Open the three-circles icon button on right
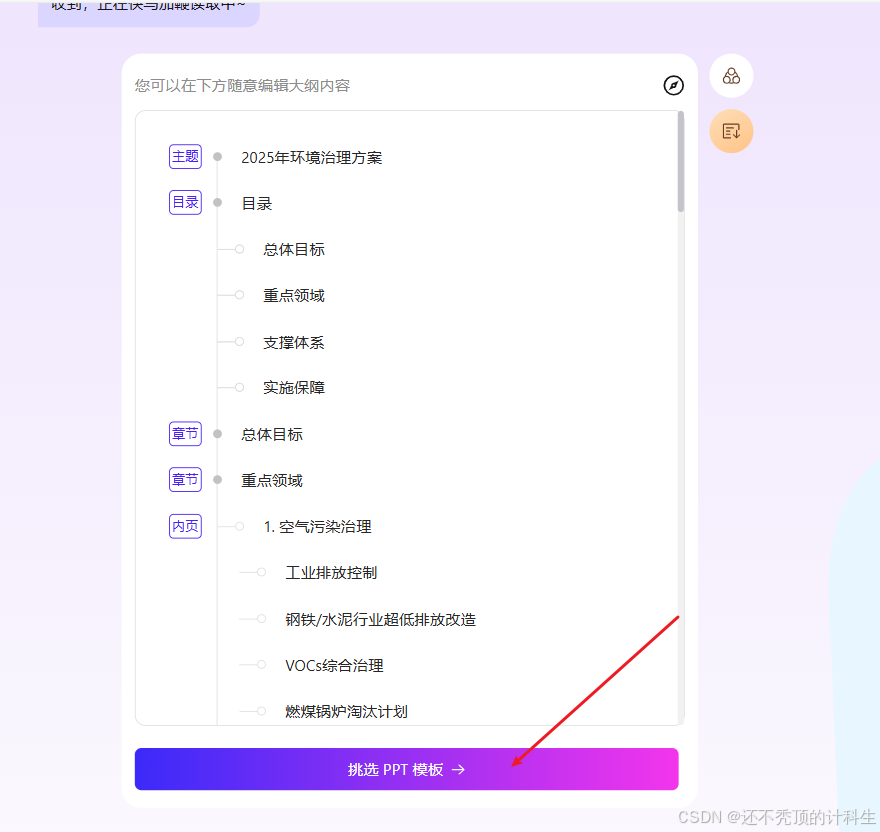The image size is (880, 832). coord(731,76)
